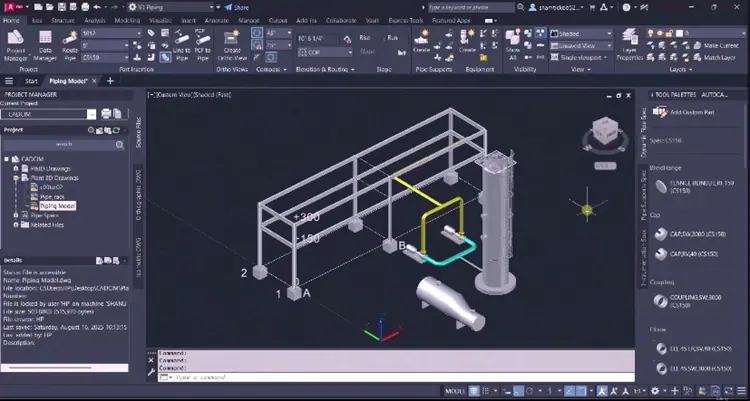Open the Unsaved View dropdown
The image size is (750, 401).
tap(581, 45)
